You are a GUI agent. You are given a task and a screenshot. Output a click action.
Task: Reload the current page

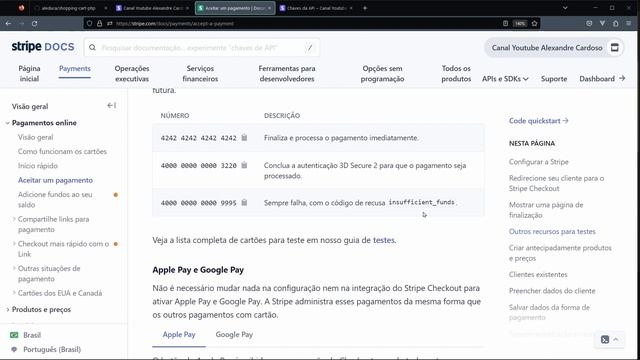coord(35,24)
